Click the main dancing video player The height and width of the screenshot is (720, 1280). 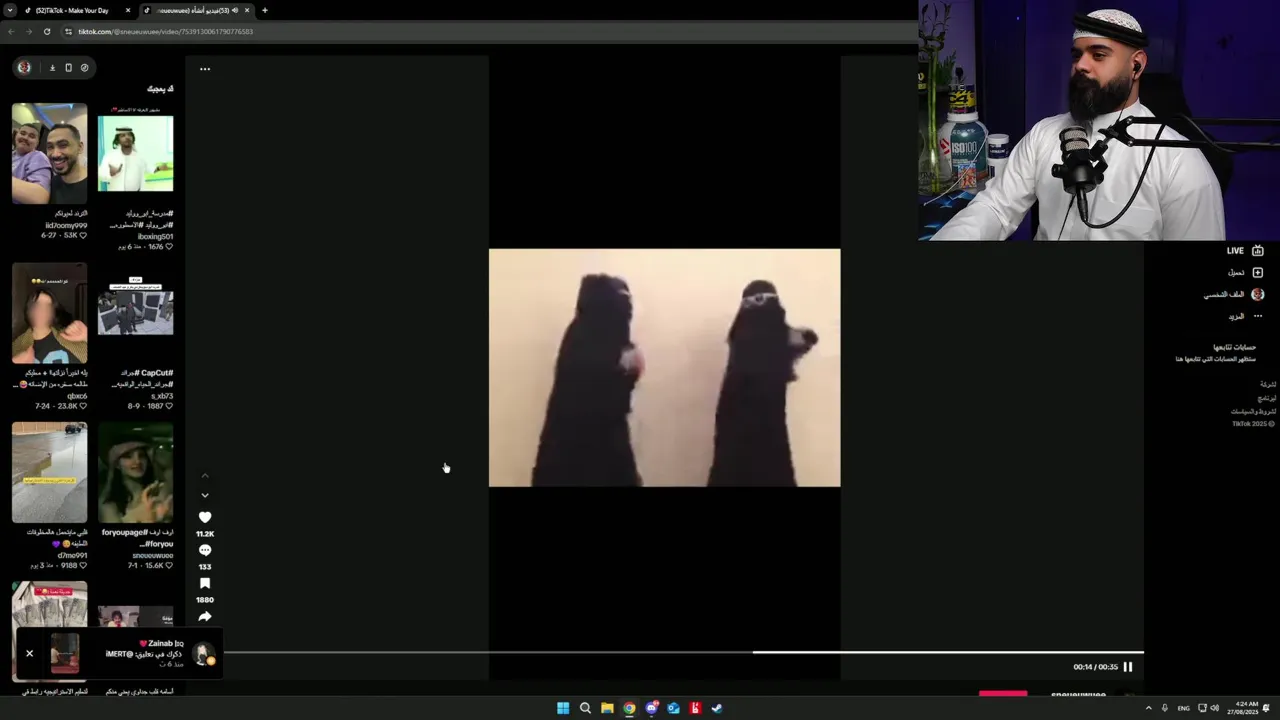(x=664, y=367)
